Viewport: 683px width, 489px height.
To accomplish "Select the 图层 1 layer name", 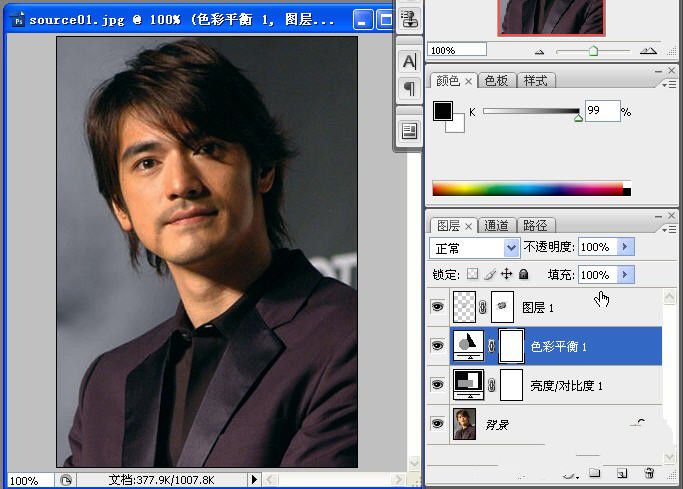I will coord(538,307).
